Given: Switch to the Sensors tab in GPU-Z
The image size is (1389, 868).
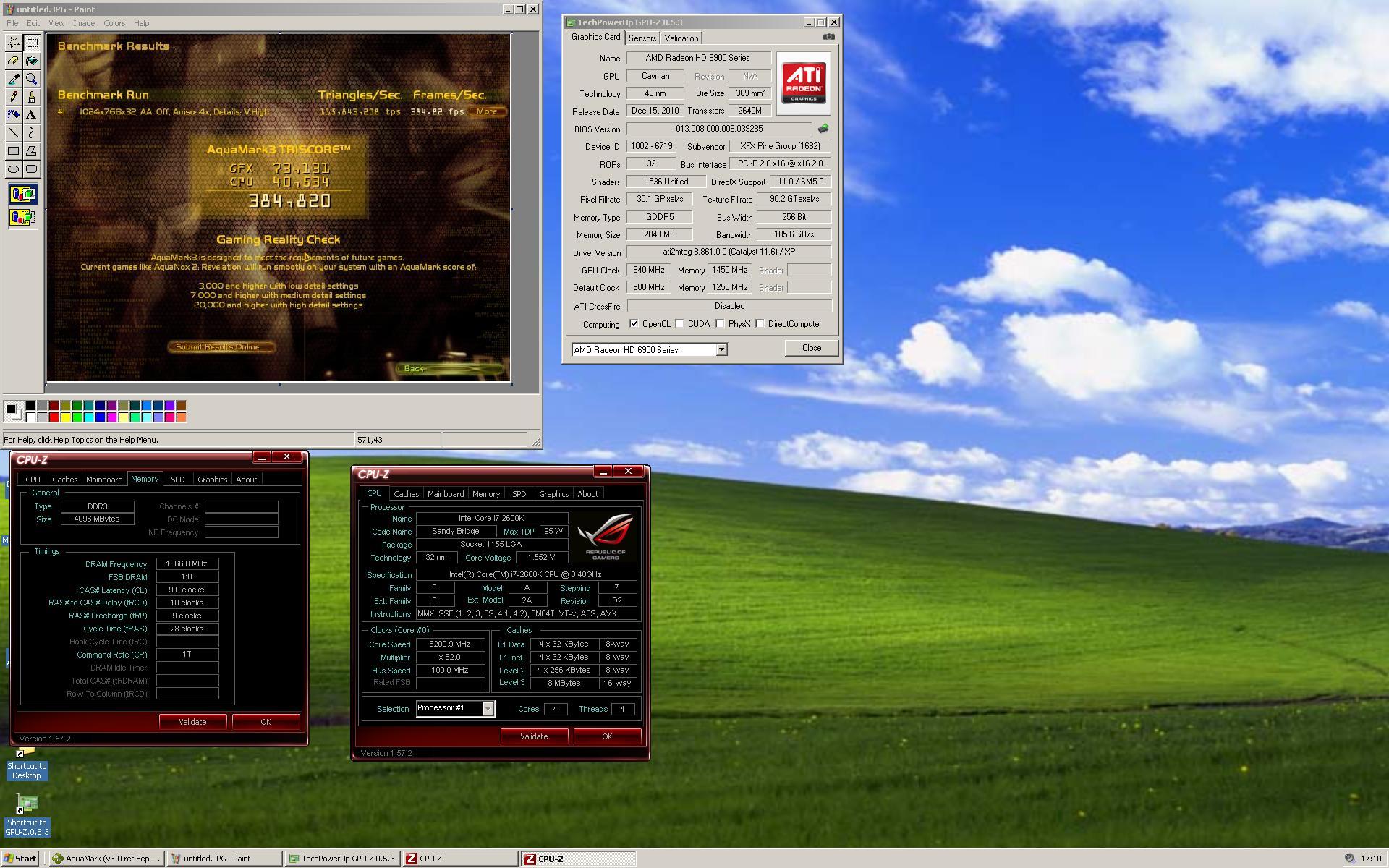Looking at the screenshot, I should (x=642, y=38).
